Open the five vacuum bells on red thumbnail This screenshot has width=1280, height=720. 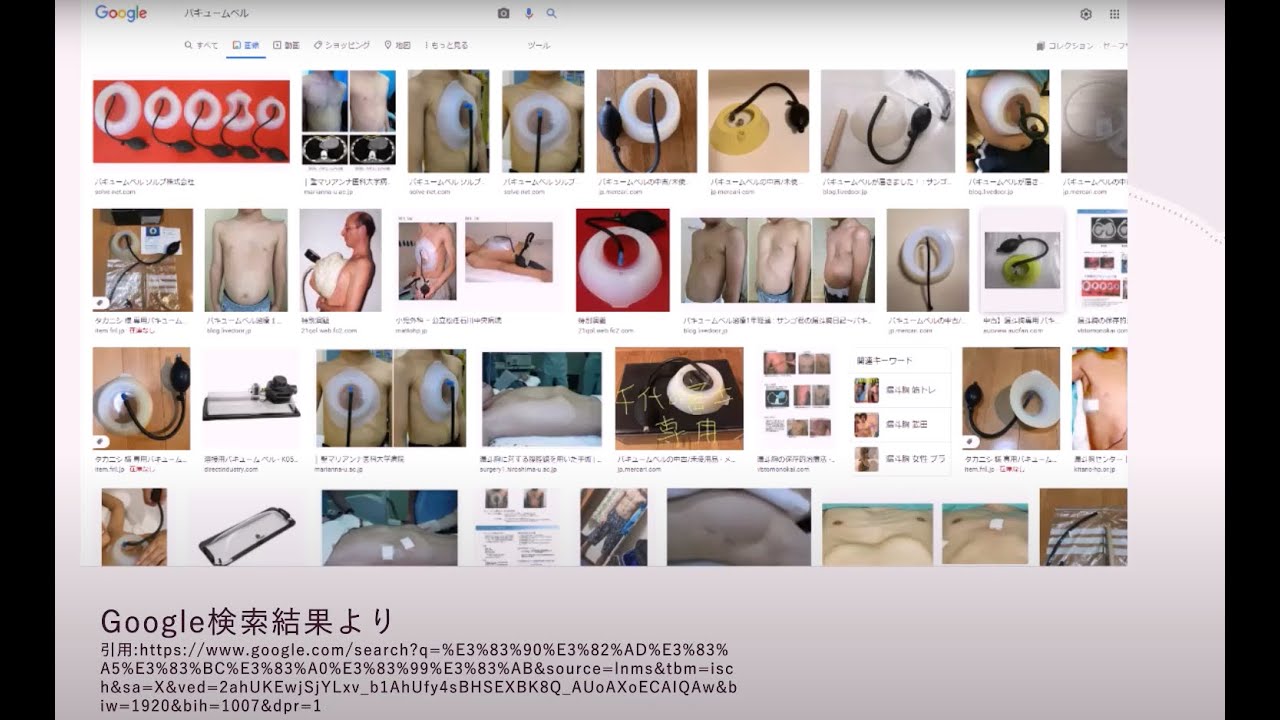(191, 121)
